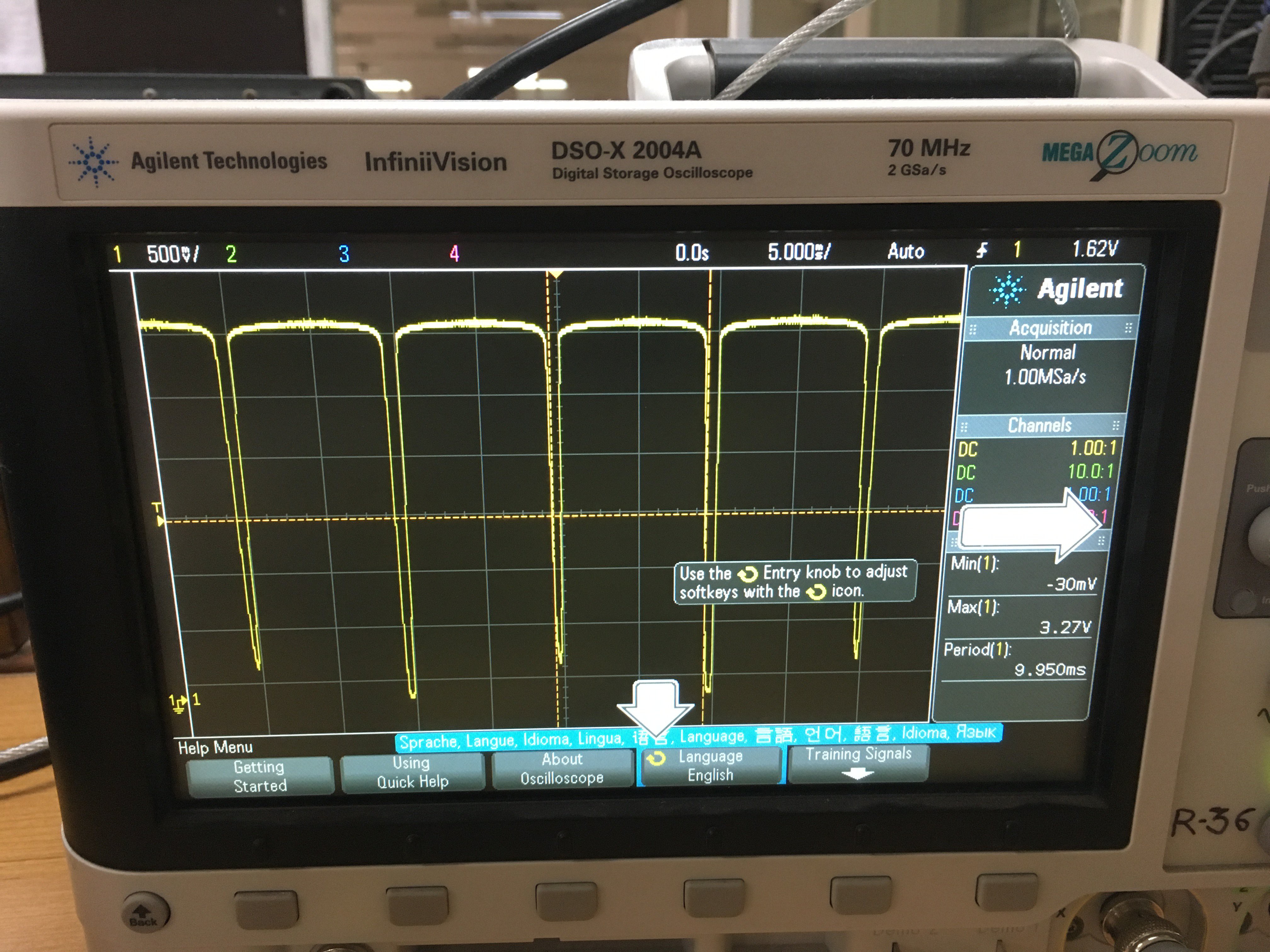This screenshot has width=1270, height=952.
Task: Select the Using Quick Help softkey
Action: pos(412,772)
